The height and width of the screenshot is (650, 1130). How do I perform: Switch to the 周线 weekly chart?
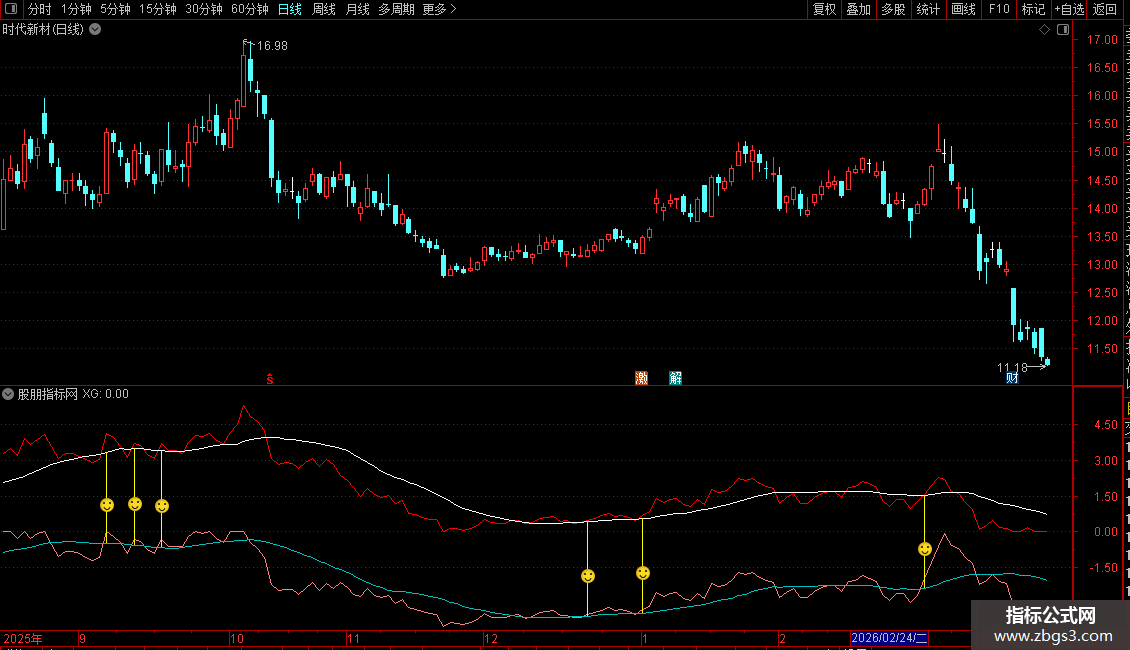point(324,10)
